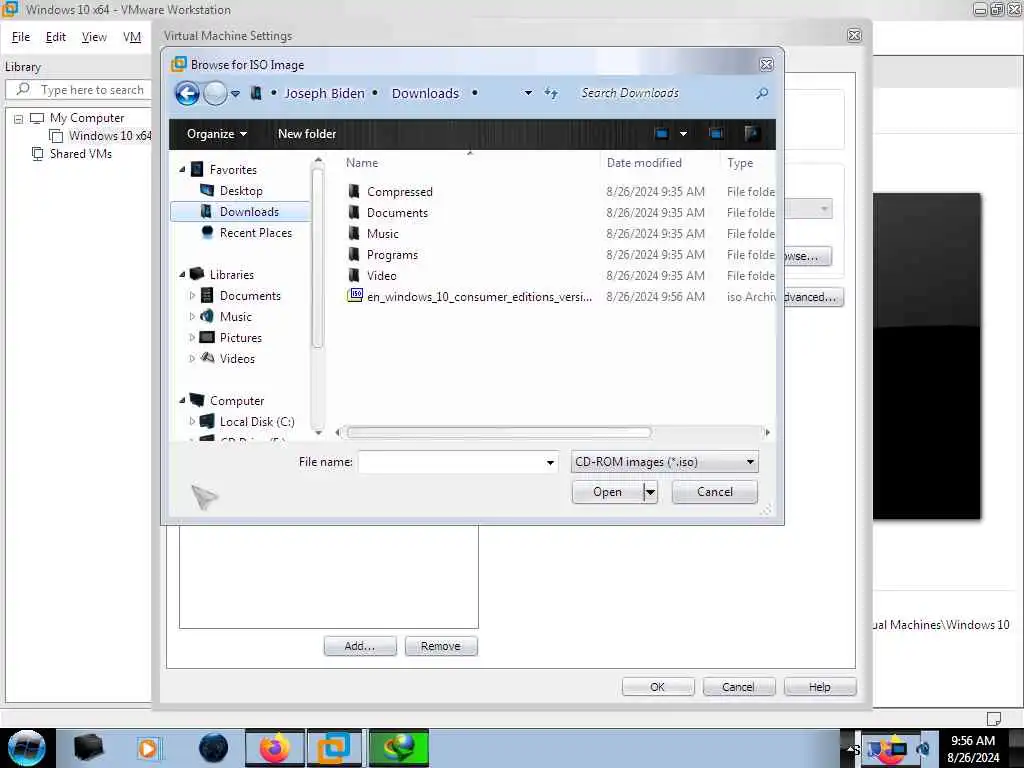Select the Music folder in file list

383,234
